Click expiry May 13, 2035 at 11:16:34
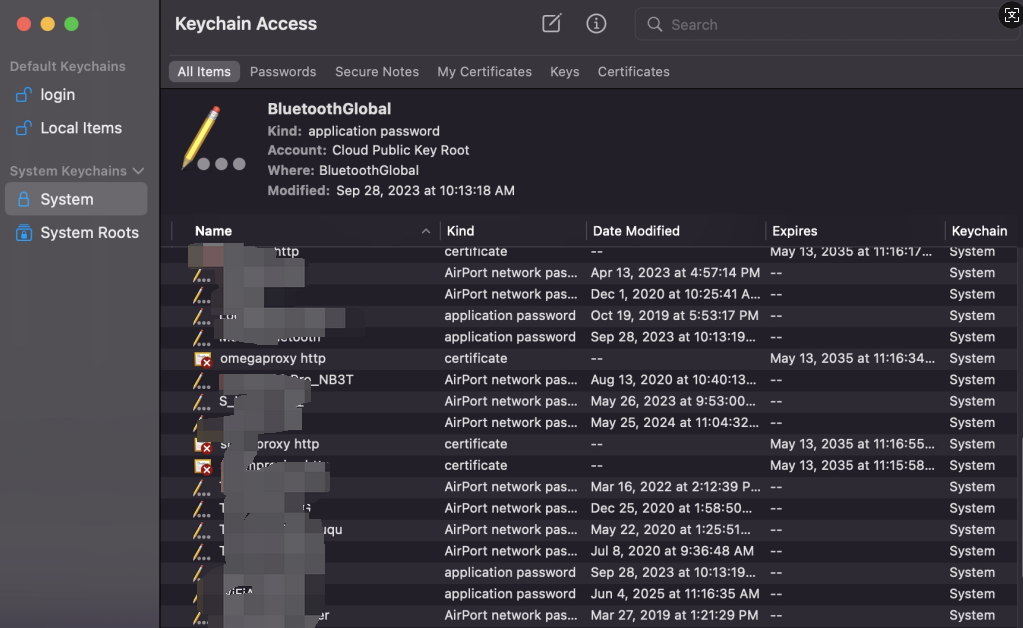Viewport: 1023px width, 628px height. coord(852,359)
